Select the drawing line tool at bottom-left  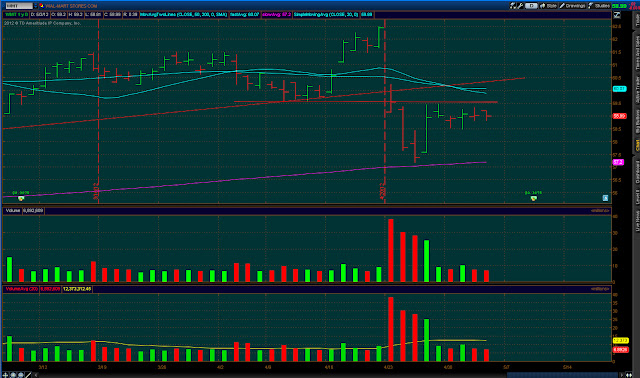pos(28,375)
